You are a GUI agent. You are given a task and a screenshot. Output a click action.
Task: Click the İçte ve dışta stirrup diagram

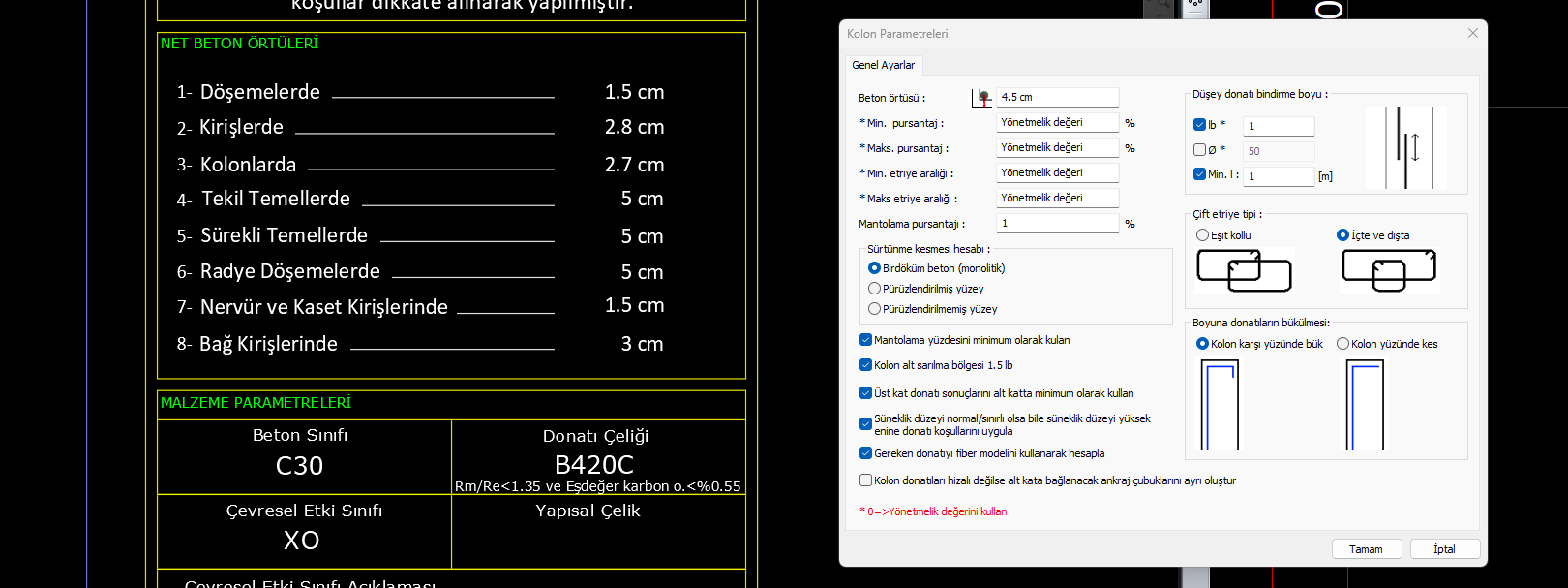point(1389,270)
